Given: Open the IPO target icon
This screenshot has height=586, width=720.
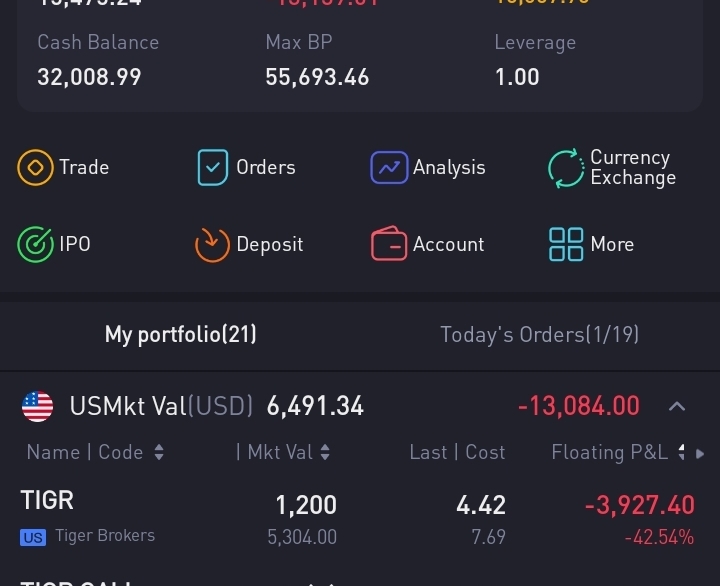Looking at the screenshot, I should 36,244.
